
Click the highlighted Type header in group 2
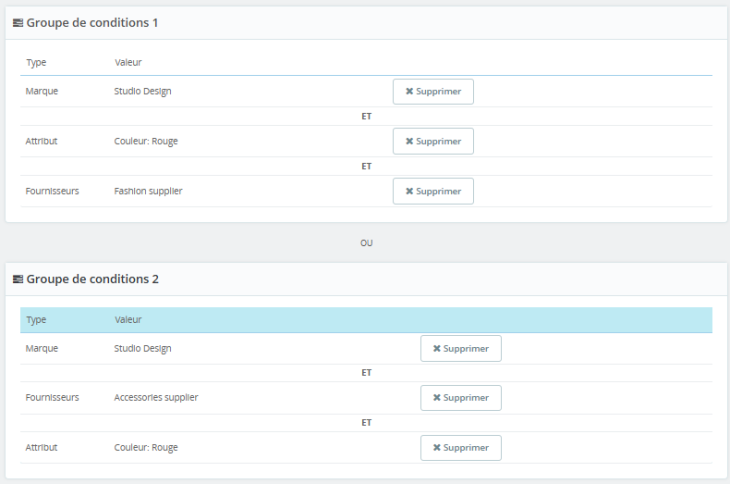(x=36, y=320)
